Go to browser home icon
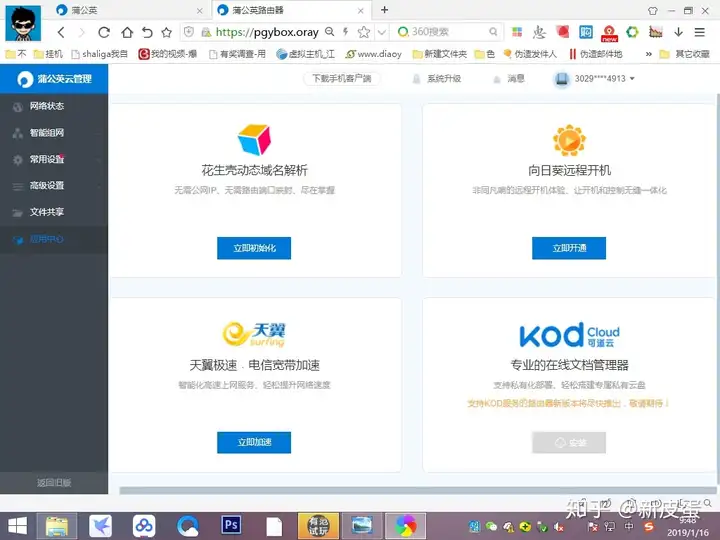The image size is (720, 540). (127, 32)
